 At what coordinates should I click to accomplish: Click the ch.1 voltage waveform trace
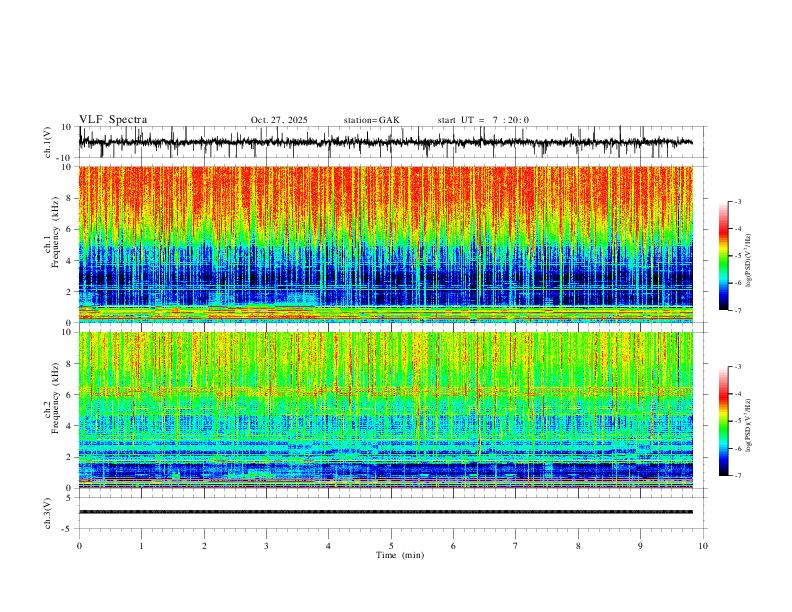pos(386,142)
